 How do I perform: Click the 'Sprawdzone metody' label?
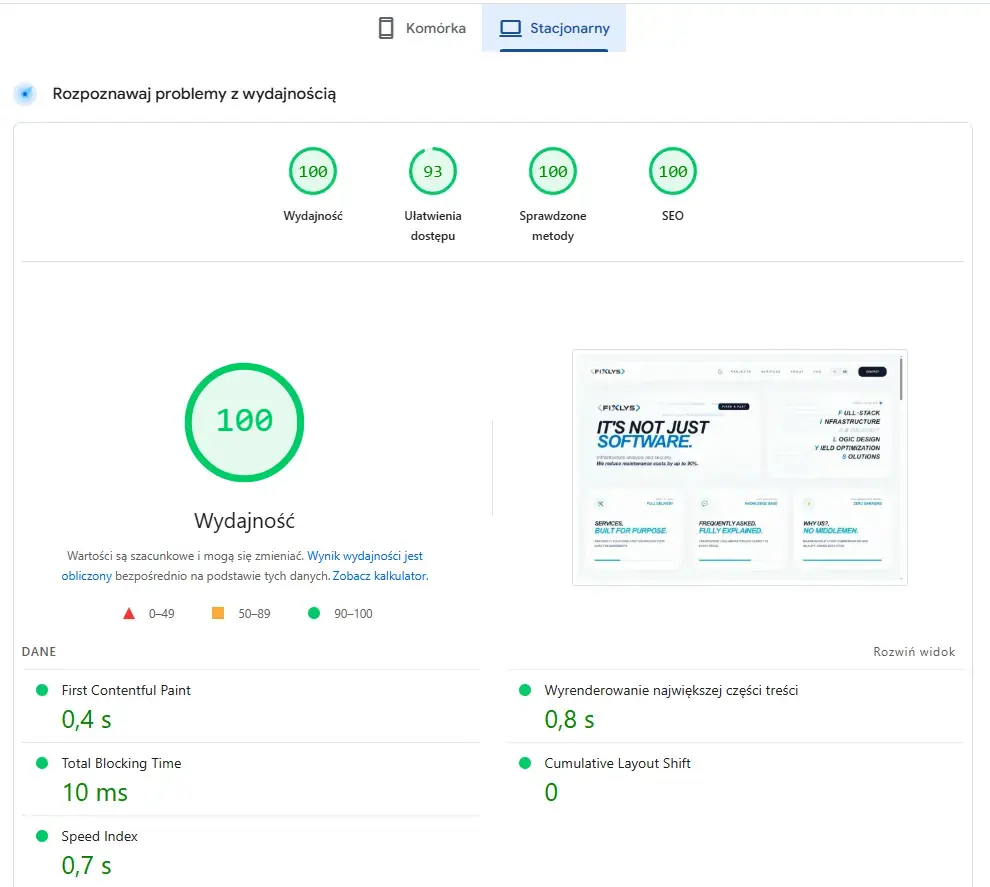[x=552, y=225]
